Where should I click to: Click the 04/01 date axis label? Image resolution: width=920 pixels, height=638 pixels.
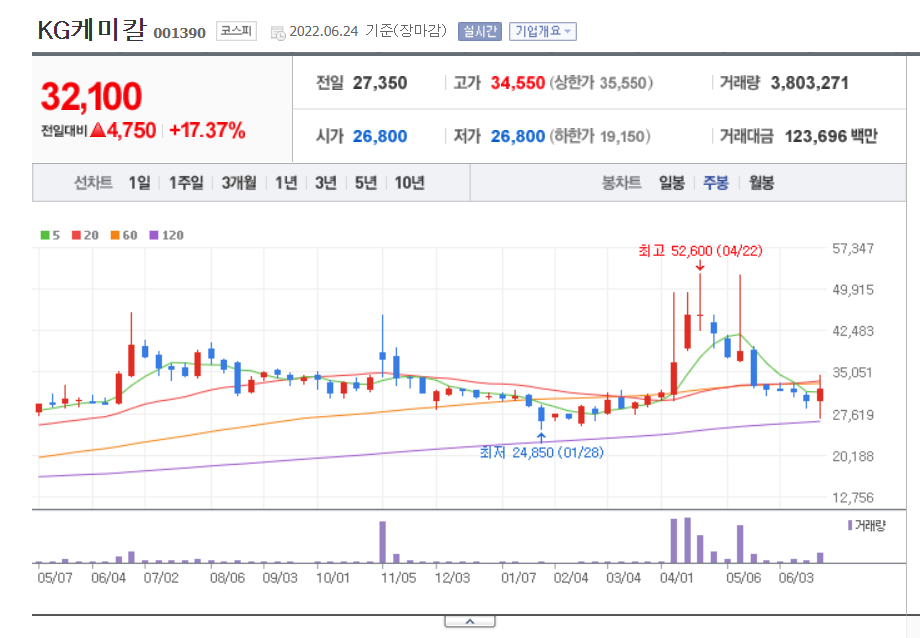coord(677,578)
